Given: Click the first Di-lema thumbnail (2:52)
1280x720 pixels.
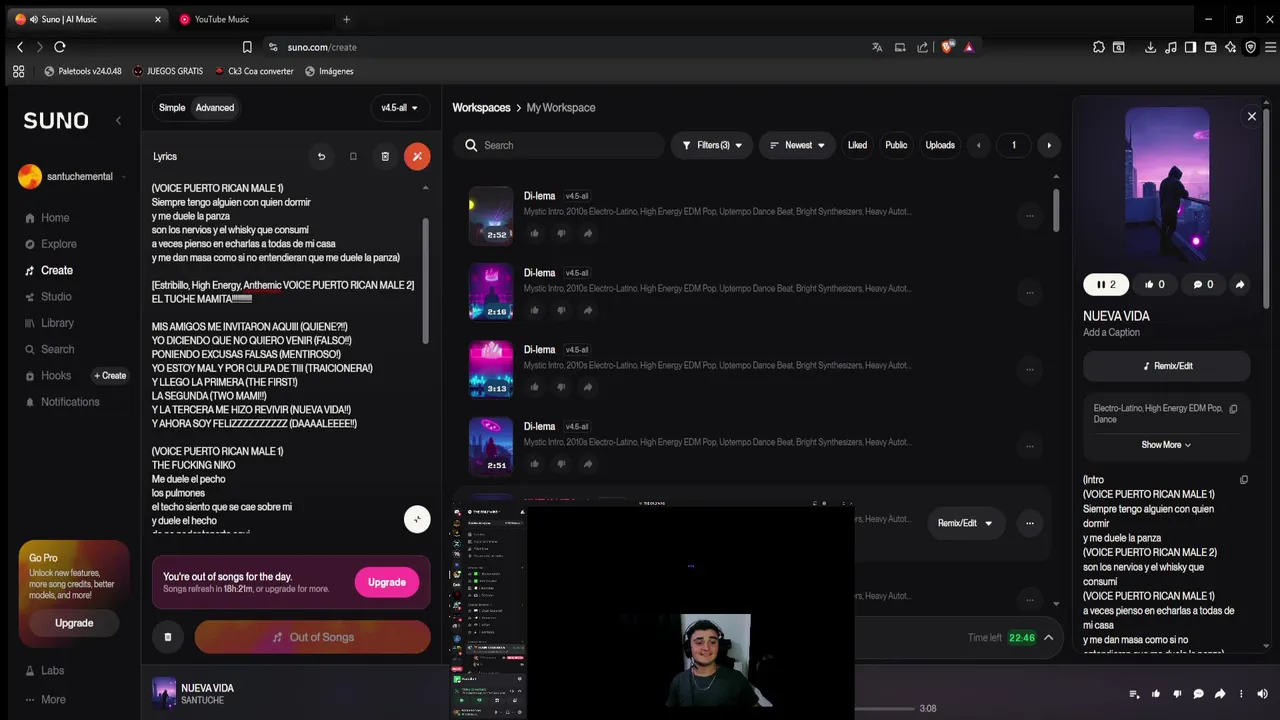Looking at the screenshot, I should point(491,215).
